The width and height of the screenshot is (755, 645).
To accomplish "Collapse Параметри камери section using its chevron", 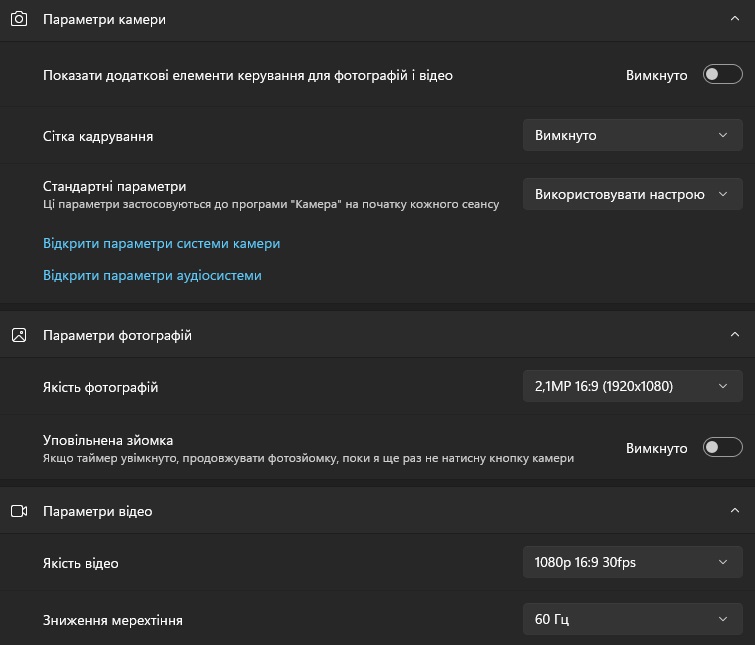I will (x=734, y=19).
